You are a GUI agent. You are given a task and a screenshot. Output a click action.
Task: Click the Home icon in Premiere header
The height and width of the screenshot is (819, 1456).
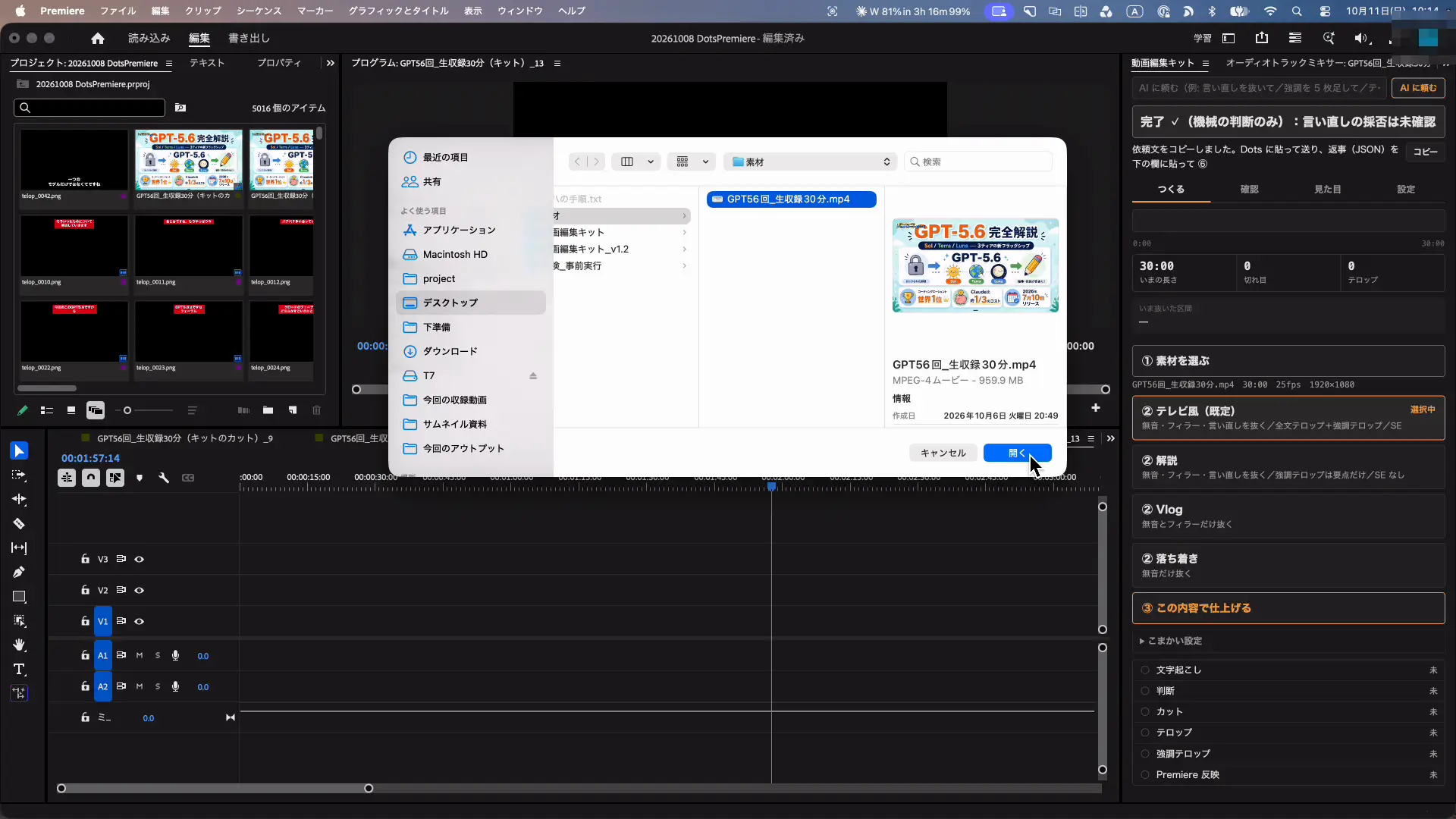click(97, 39)
